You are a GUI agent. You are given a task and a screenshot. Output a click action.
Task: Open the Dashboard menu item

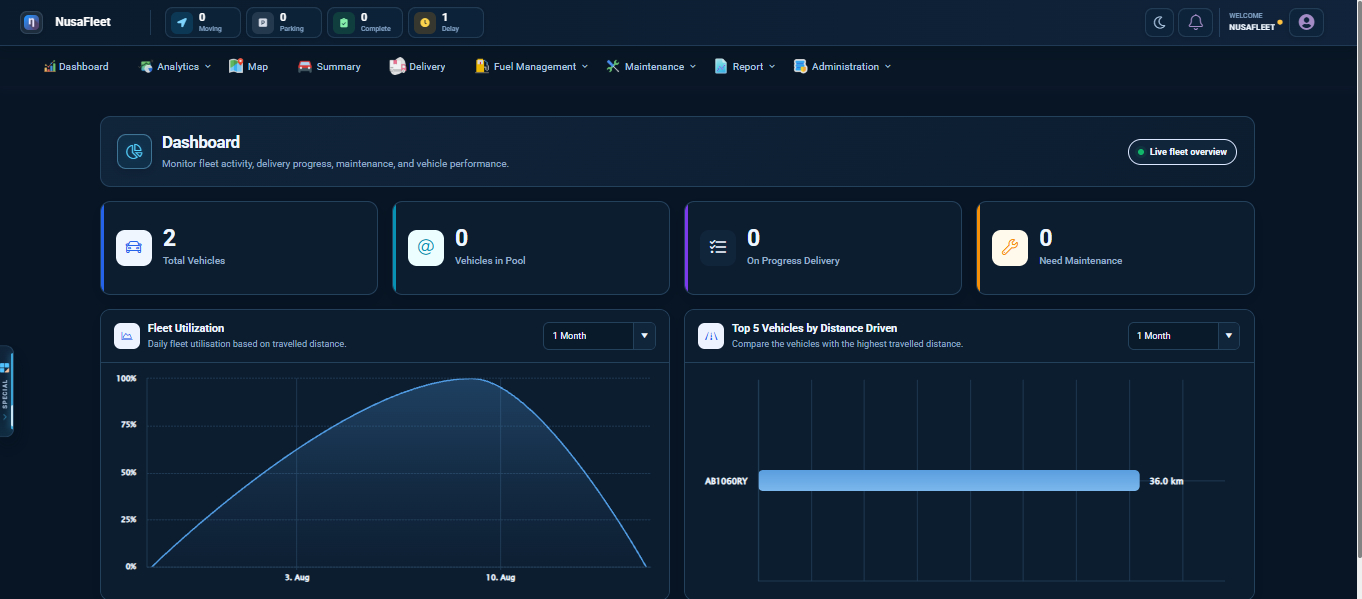pos(76,66)
